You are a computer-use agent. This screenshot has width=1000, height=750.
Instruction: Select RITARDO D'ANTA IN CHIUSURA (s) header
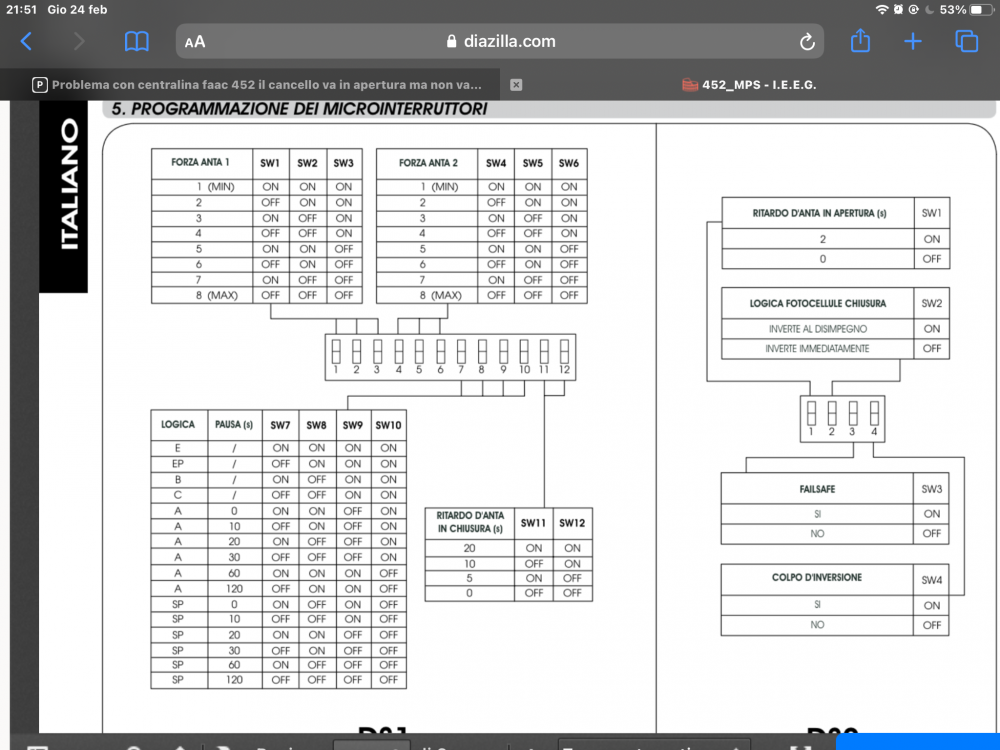pos(470,522)
